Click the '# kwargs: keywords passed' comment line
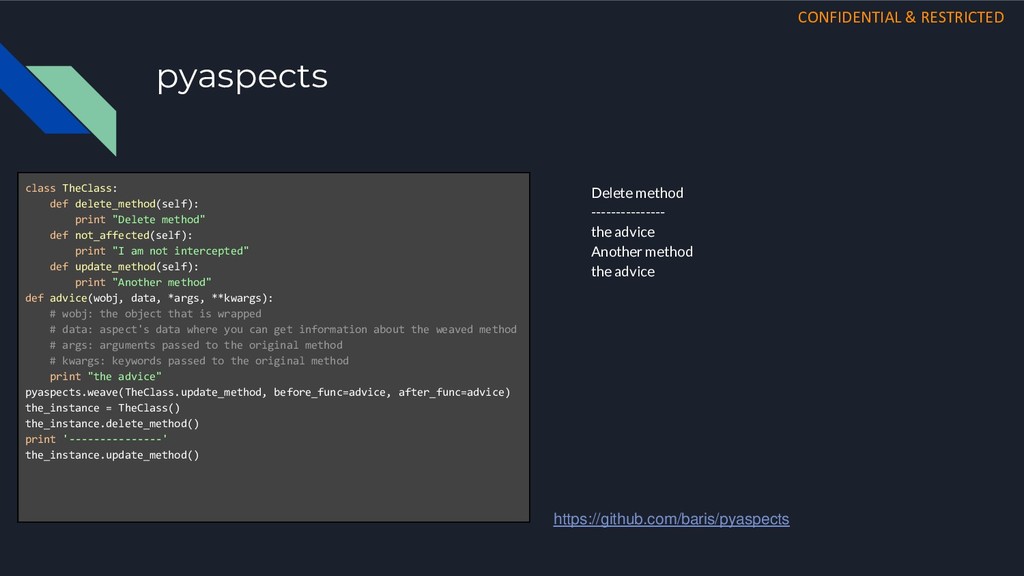The width and height of the screenshot is (1024, 576). (x=199, y=360)
